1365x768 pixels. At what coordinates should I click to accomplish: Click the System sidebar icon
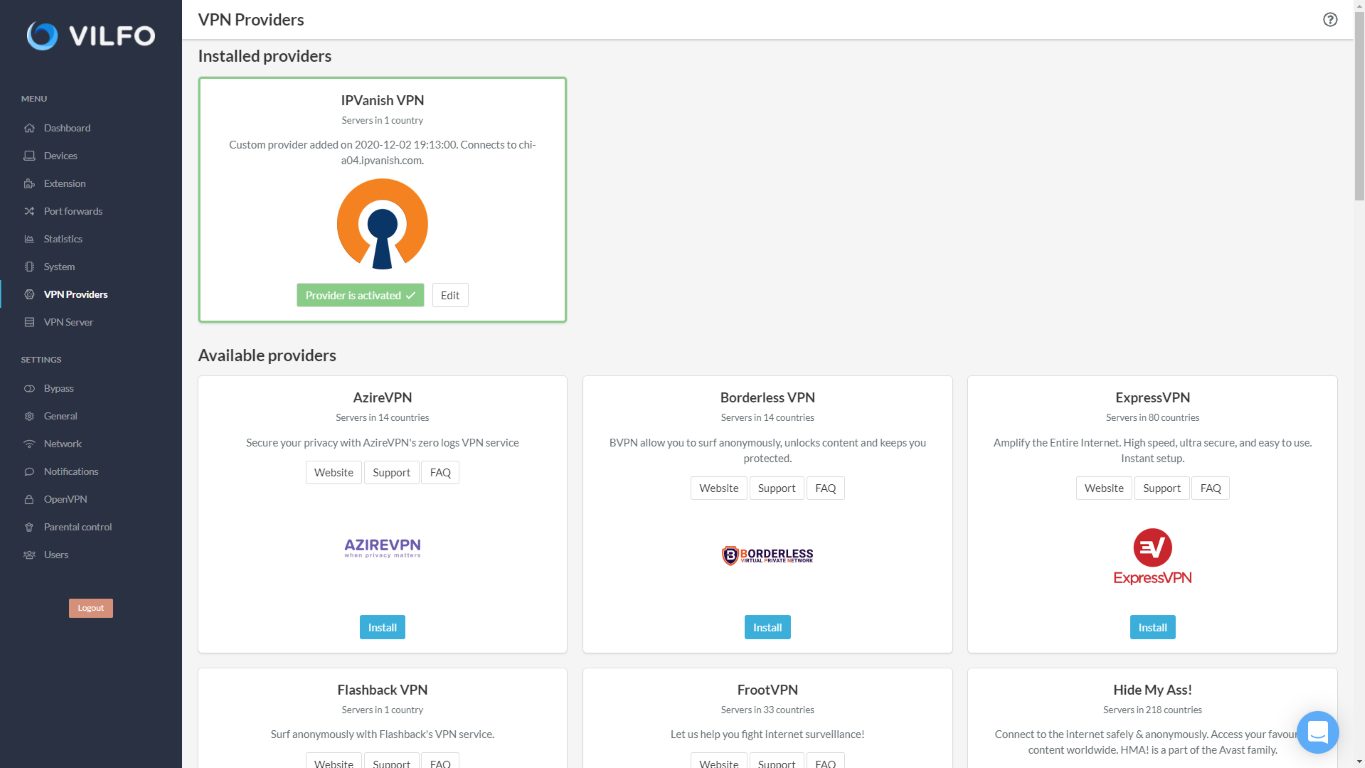30,267
